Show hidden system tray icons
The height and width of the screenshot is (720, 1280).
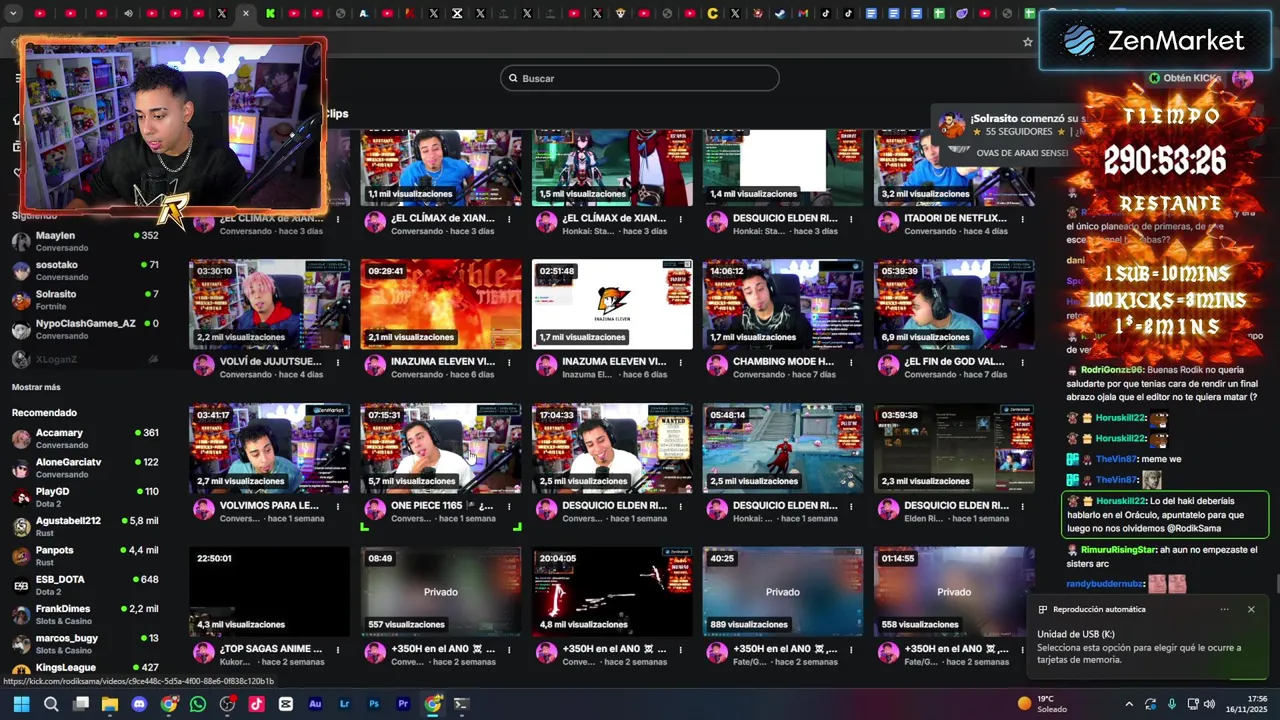tap(1129, 704)
